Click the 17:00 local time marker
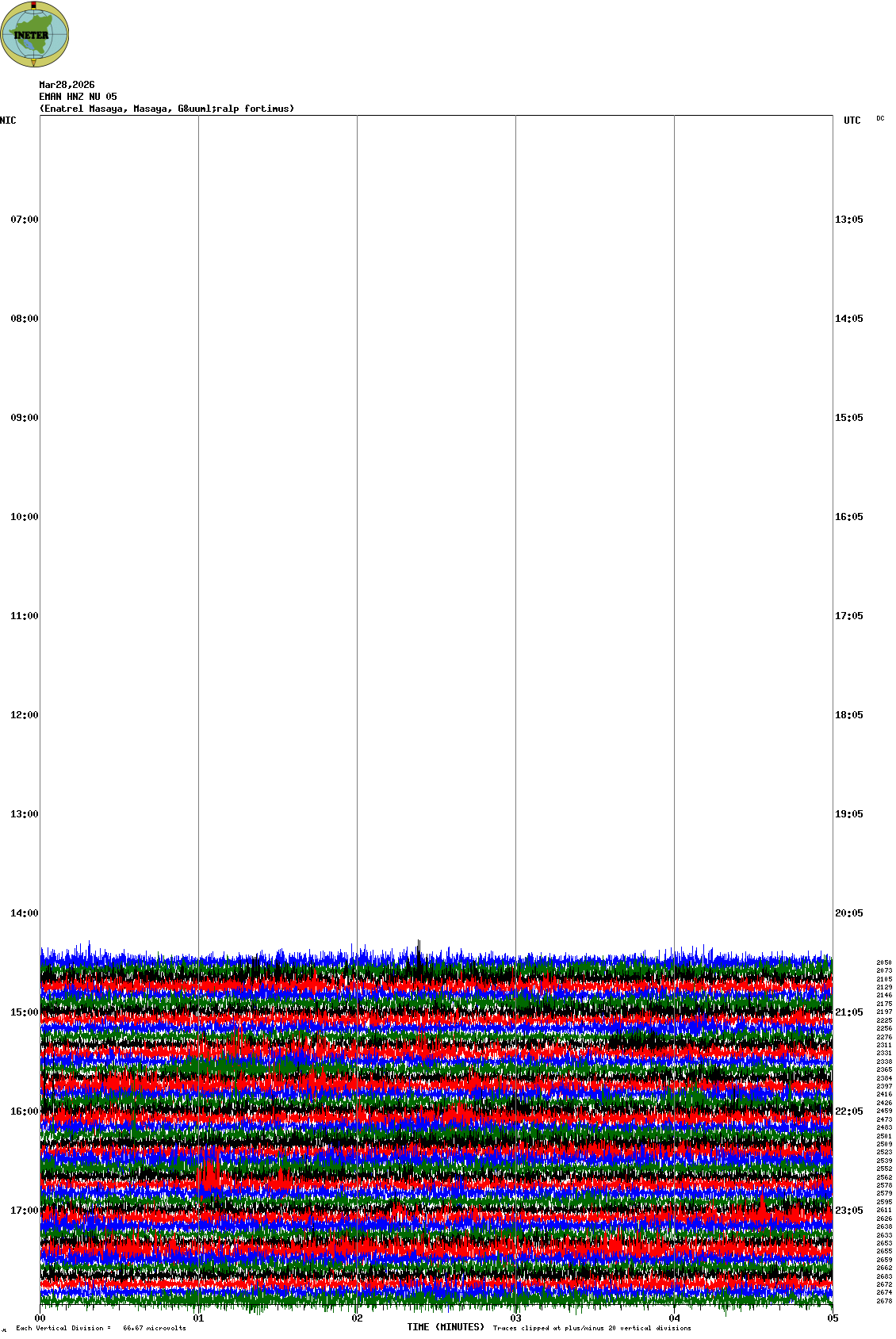The height and width of the screenshot is (1339, 896). point(24,1211)
